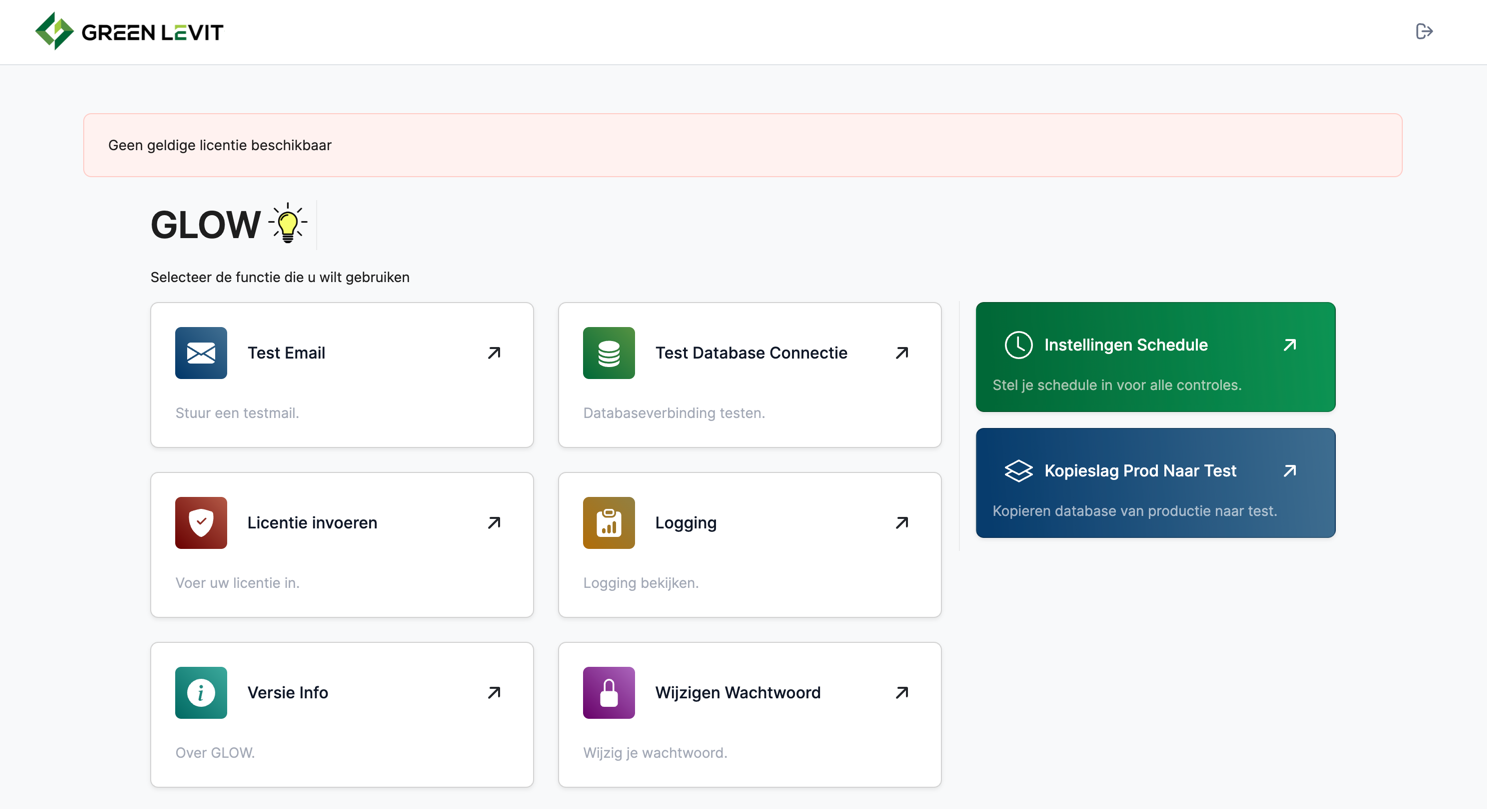This screenshot has height=809, width=1487.
Task: Click the Green Levit logo
Action: point(128,31)
